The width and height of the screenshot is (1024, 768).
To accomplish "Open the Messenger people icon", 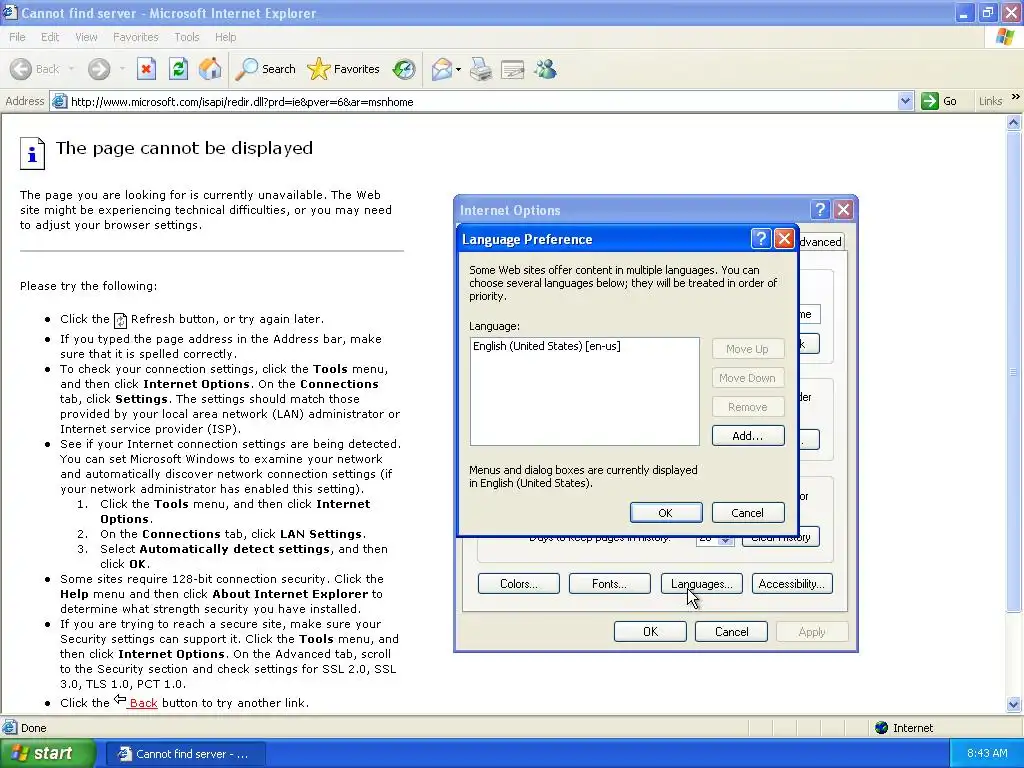I will click(x=545, y=69).
